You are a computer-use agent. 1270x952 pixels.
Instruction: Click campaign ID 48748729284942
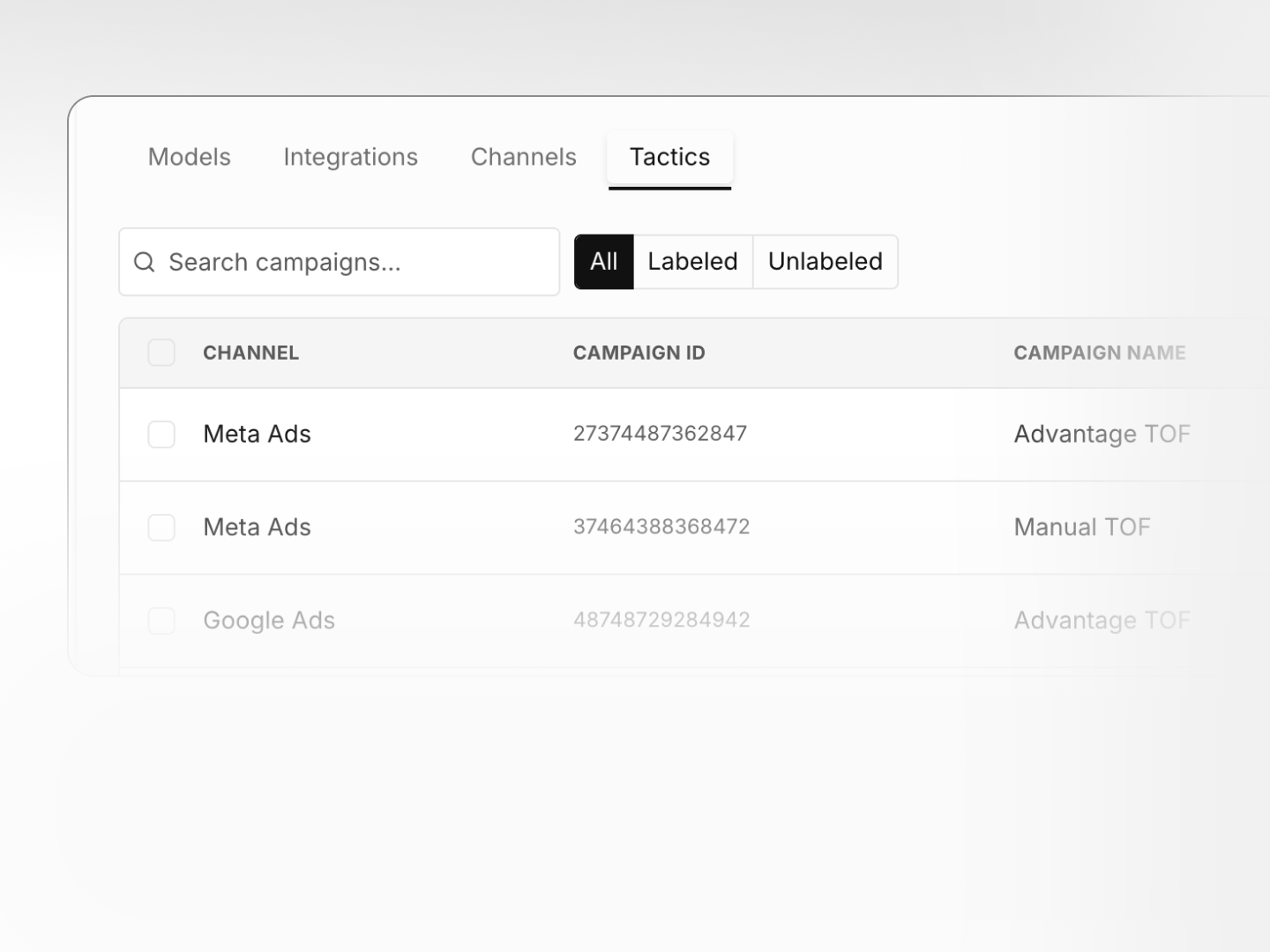point(661,620)
